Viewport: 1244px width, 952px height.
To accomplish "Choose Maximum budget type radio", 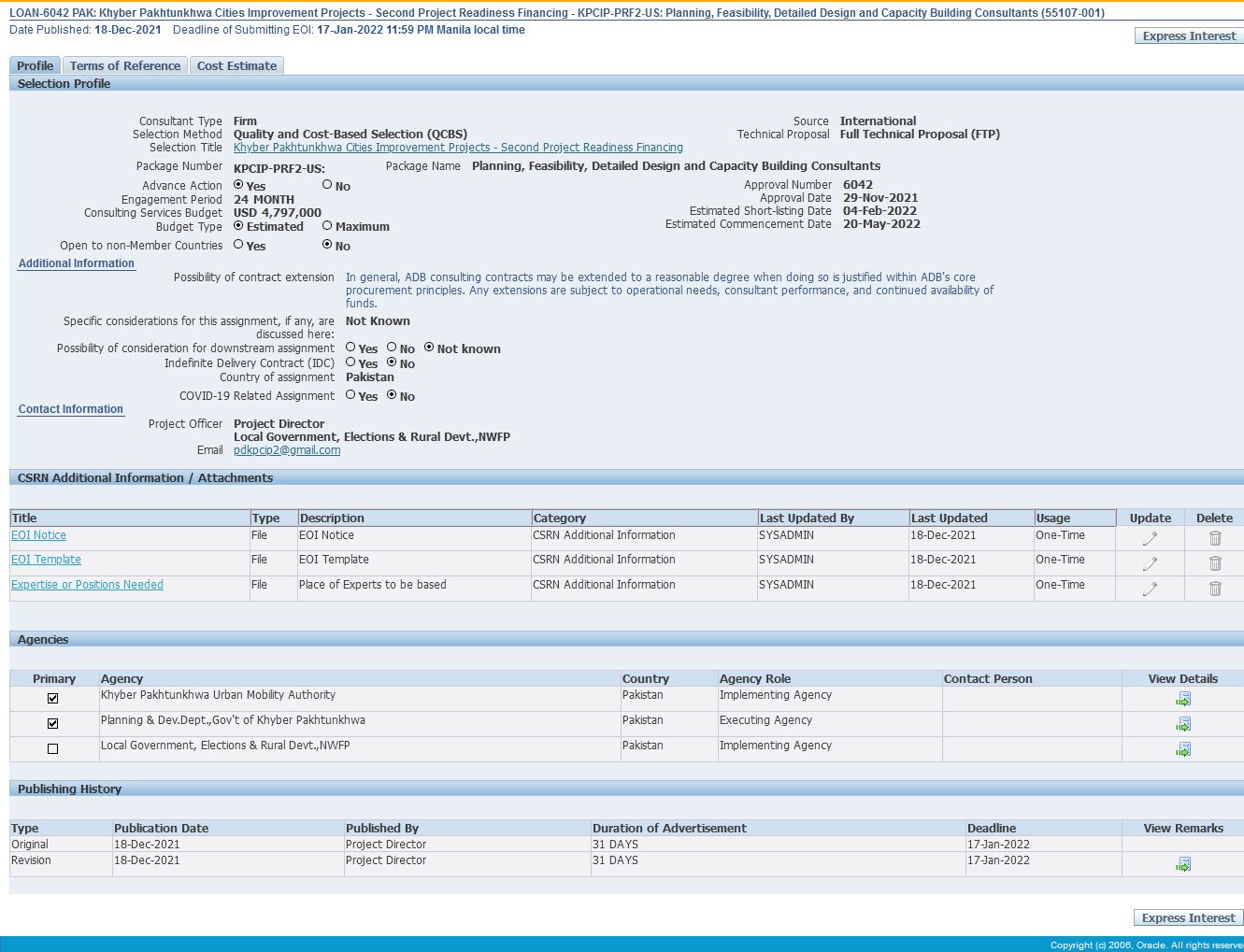I will click(327, 226).
